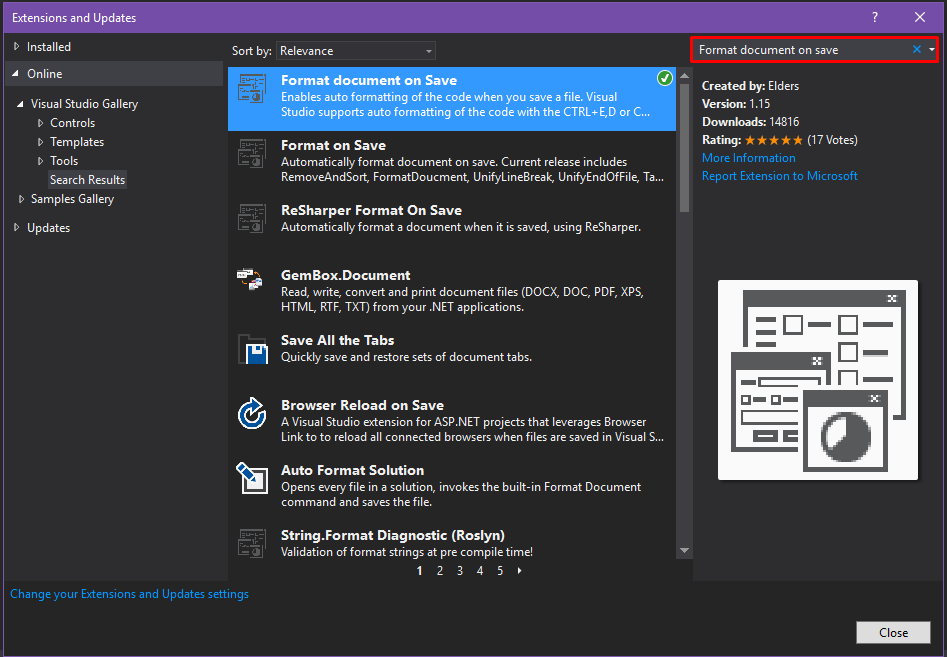The image size is (947, 657).
Task: Click the scrollbar up arrow
Action: click(x=684, y=76)
